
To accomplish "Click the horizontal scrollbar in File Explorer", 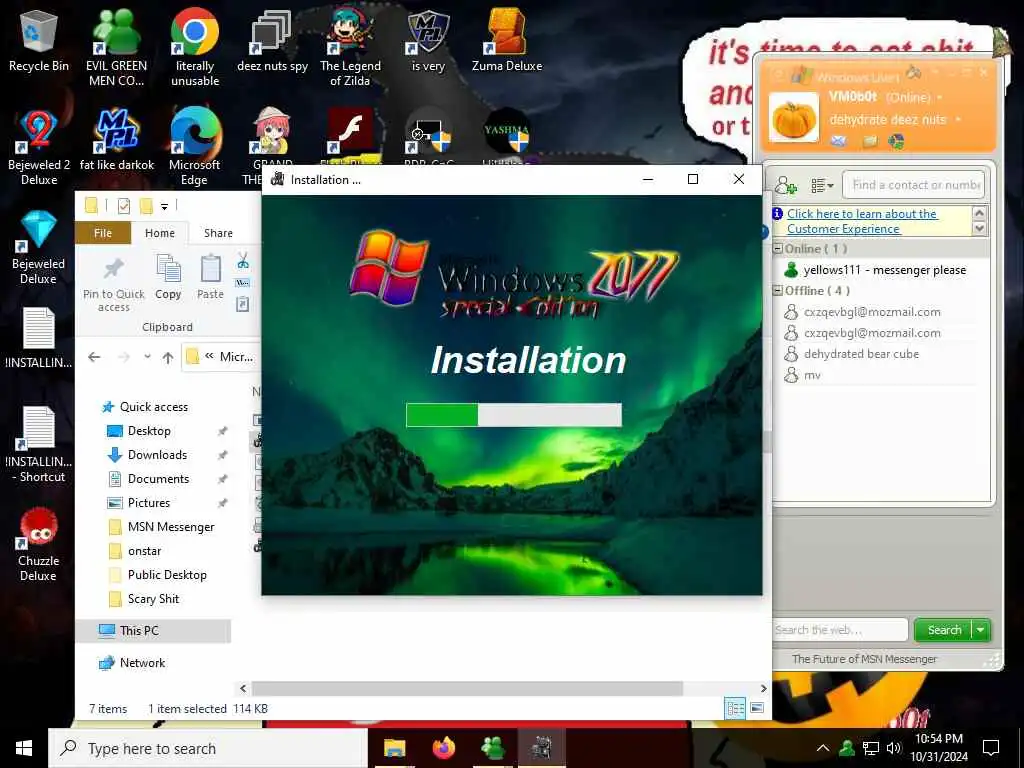I will [x=467, y=688].
